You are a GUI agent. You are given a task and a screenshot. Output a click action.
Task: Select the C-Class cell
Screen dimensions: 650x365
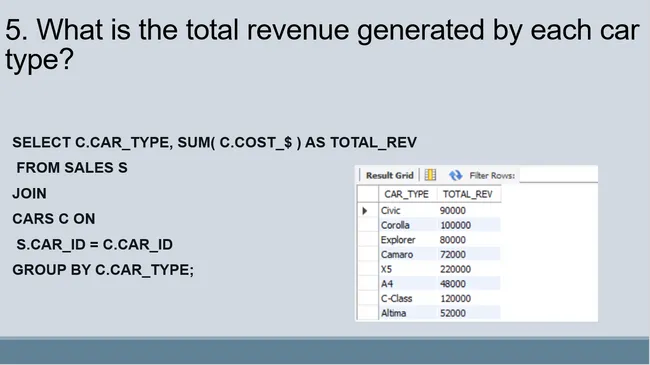pyautogui.click(x=407, y=298)
